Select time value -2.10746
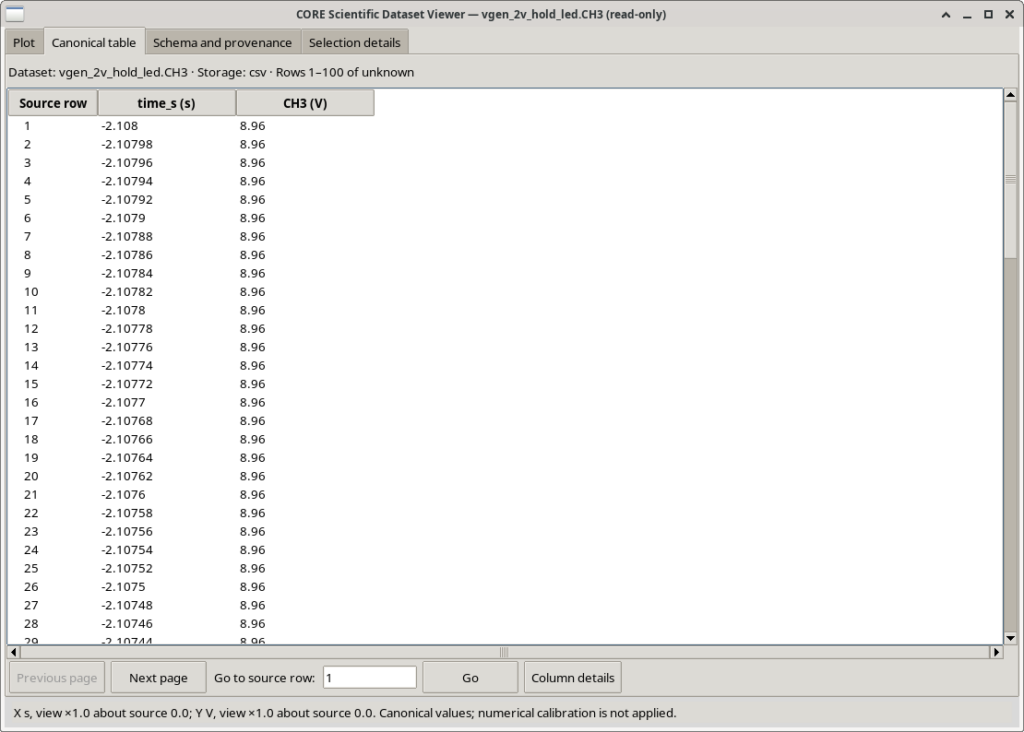Image resolution: width=1024 pixels, height=732 pixels. 127,624
